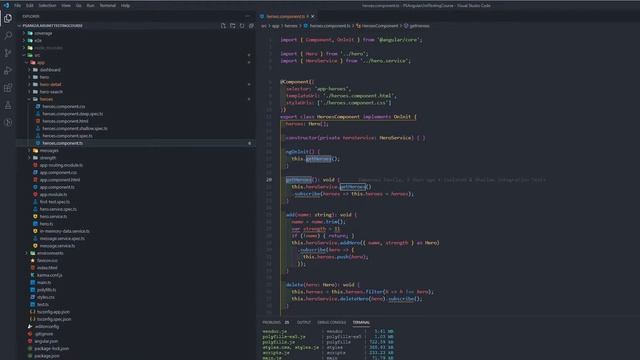The image size is (640, 360).
Task: Open package-lock.json file
Action: [x=51, y=349]
